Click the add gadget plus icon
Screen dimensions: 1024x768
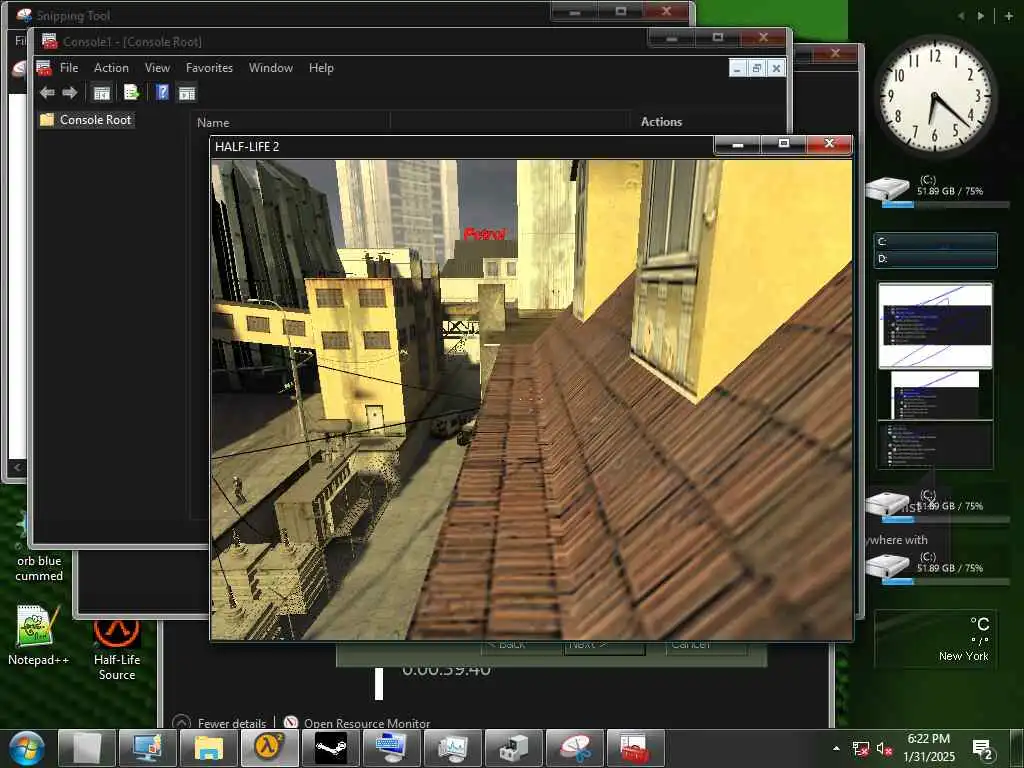coord(1008,16)
